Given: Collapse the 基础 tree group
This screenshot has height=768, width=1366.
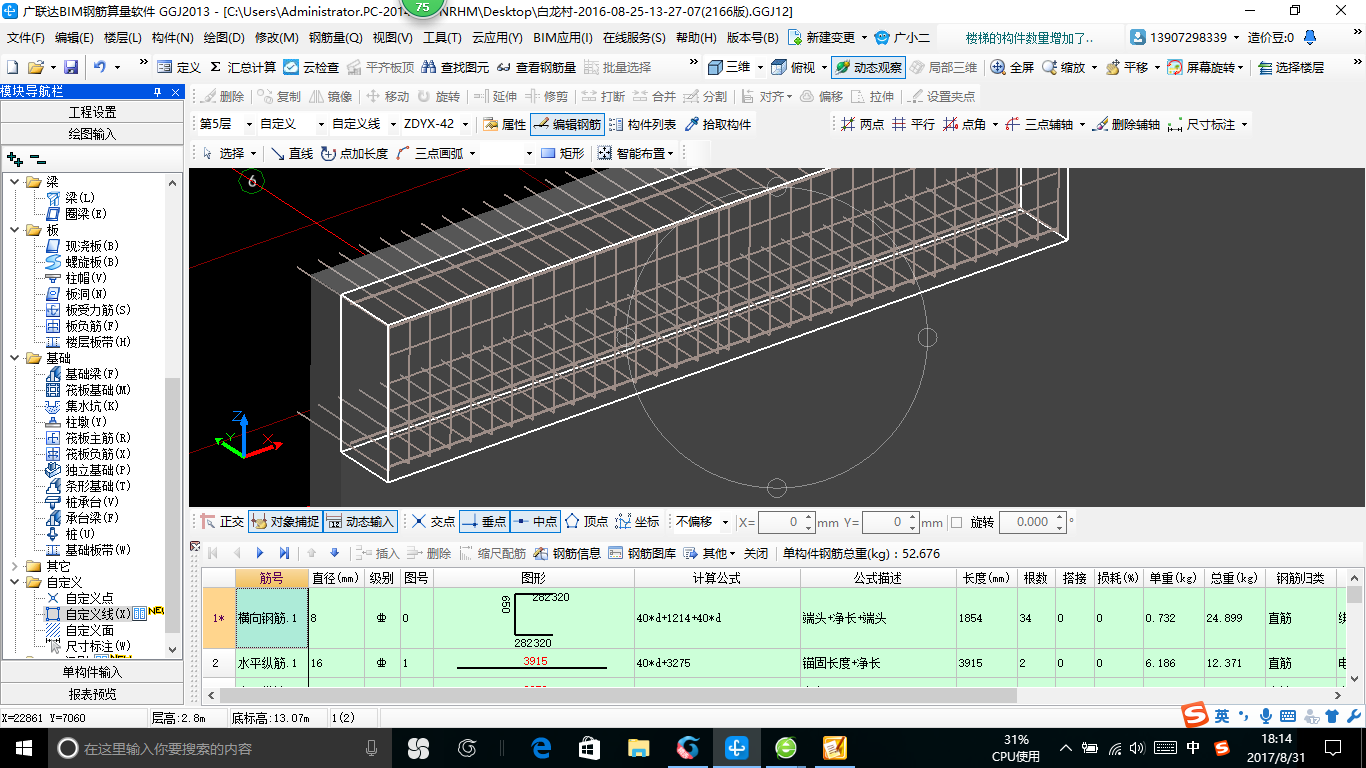Looking at the screenshot, I should (14, 358).
